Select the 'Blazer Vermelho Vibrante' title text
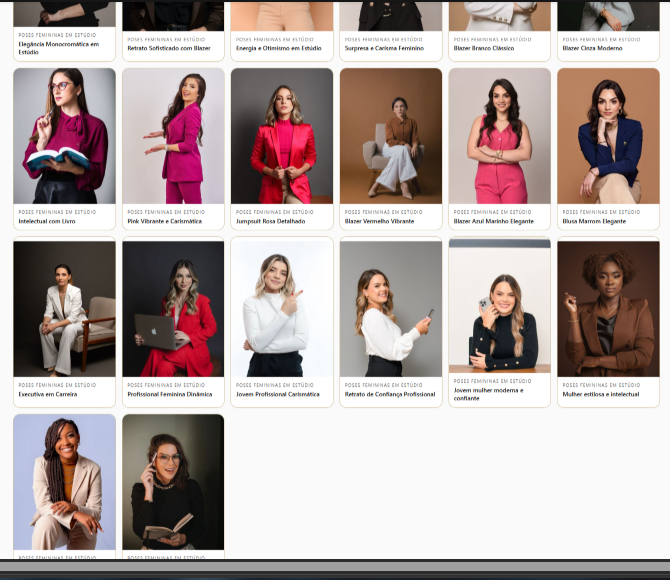The height and width of the screenshot is (580, 670). (379, 221)
